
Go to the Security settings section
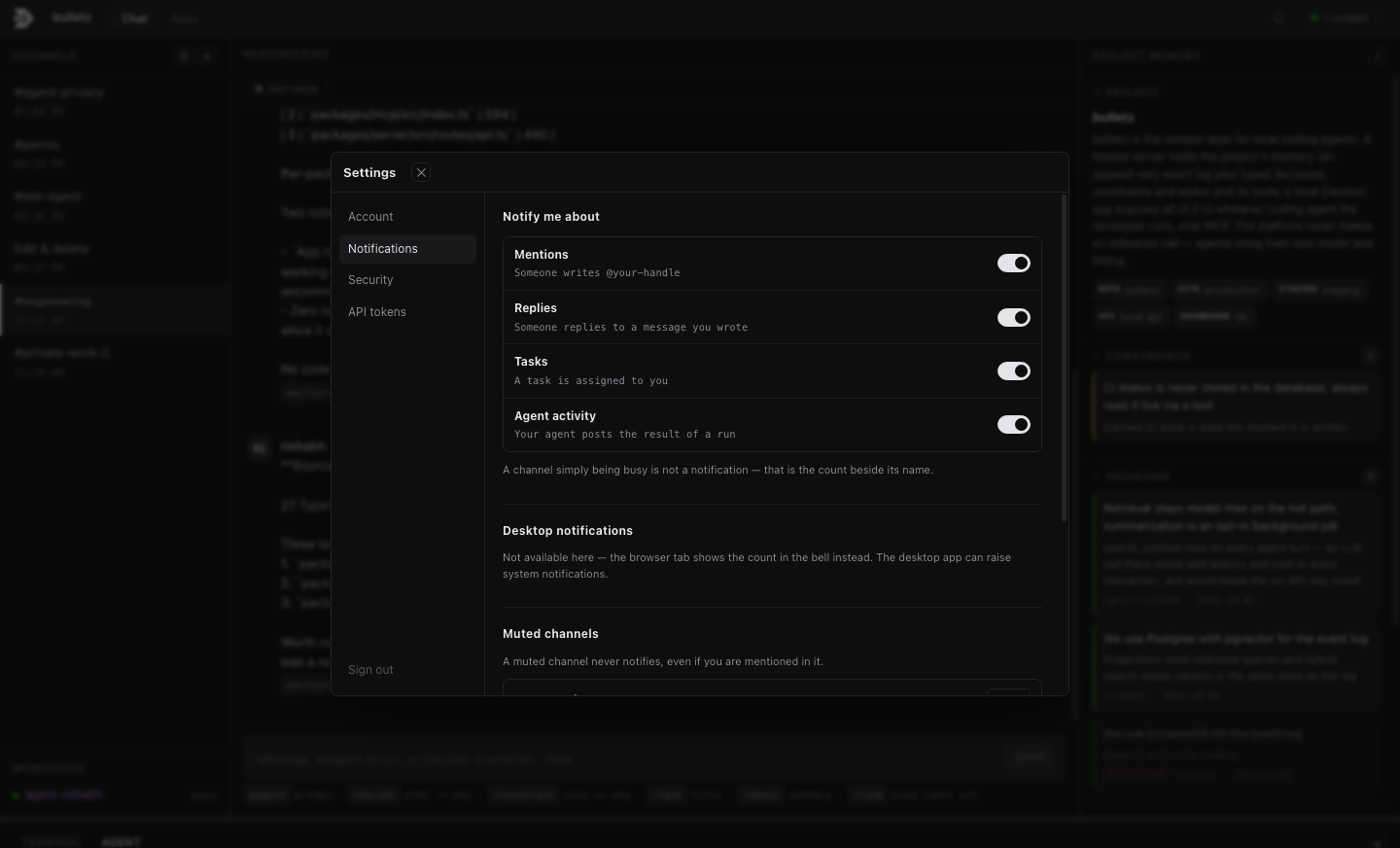click(x=407, y=280)
